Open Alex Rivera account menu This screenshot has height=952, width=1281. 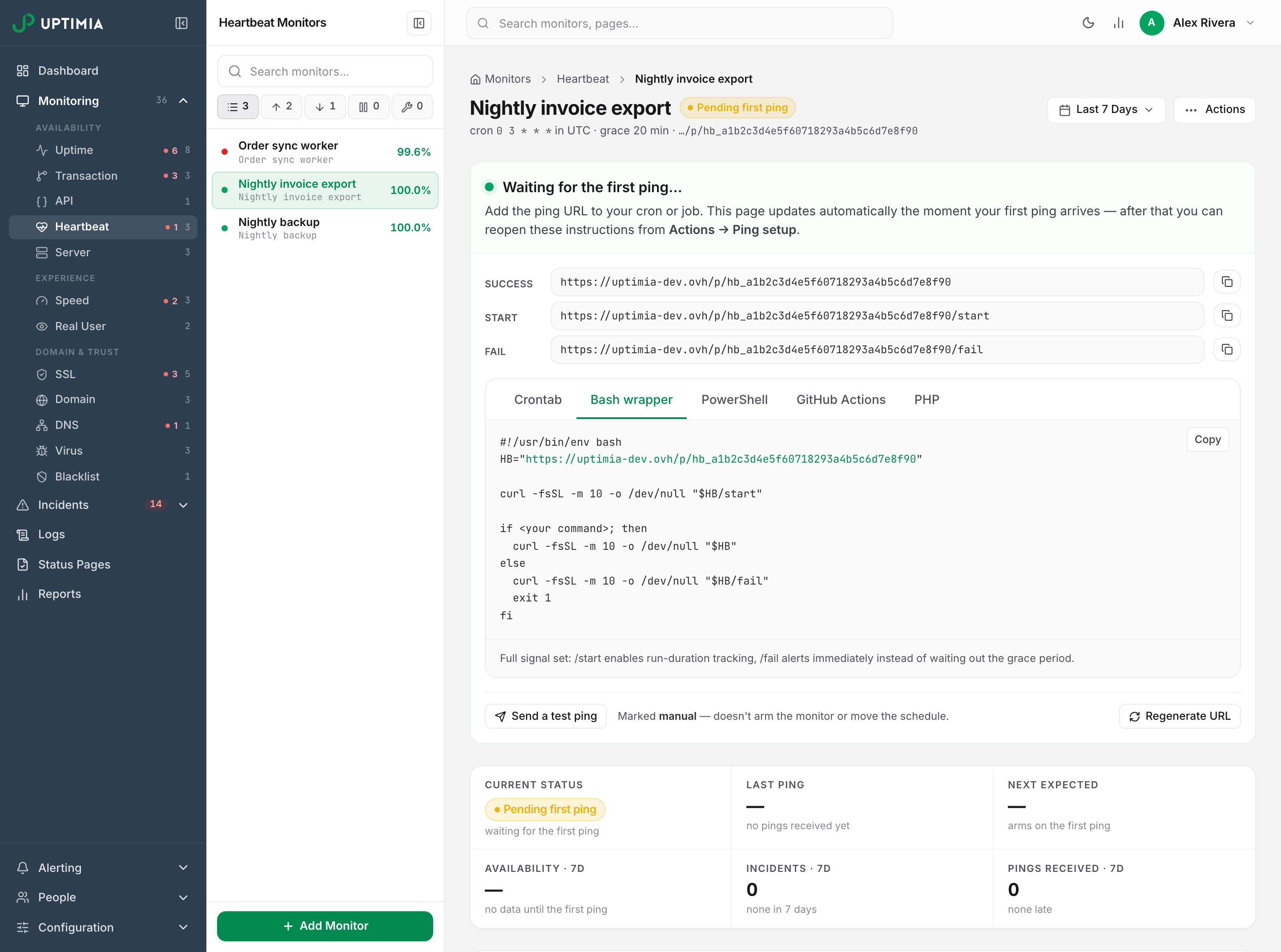[x=1197, y=23]
